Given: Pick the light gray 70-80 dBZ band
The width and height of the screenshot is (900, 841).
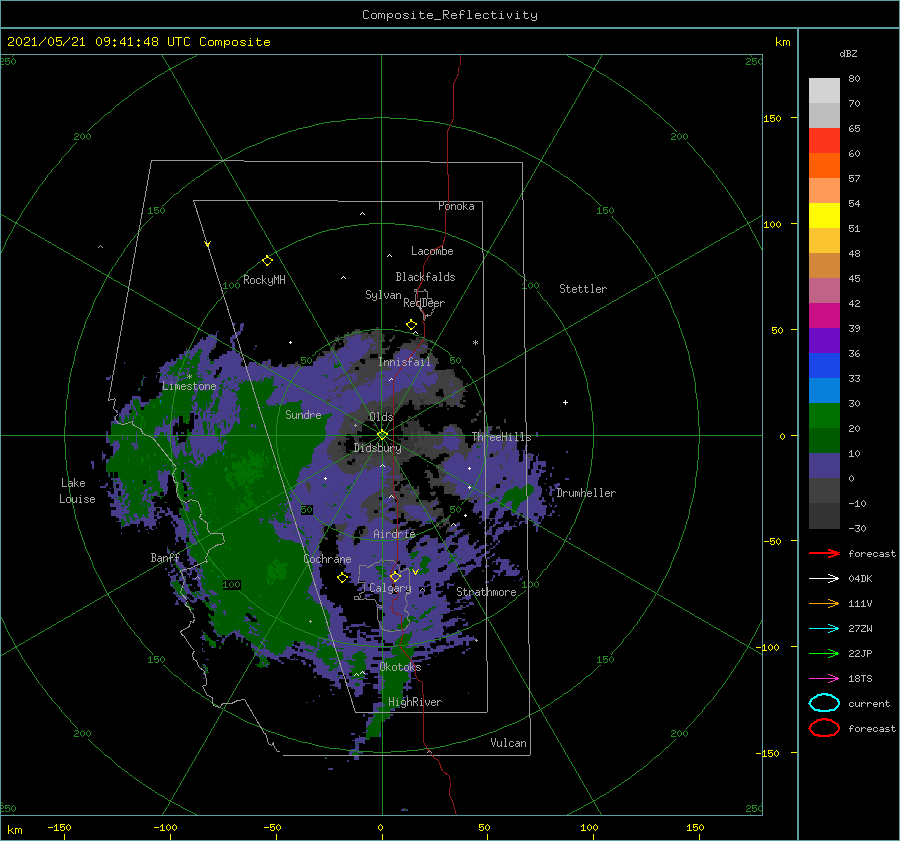Looking at the screenshot, I should (x=824, y=91).
